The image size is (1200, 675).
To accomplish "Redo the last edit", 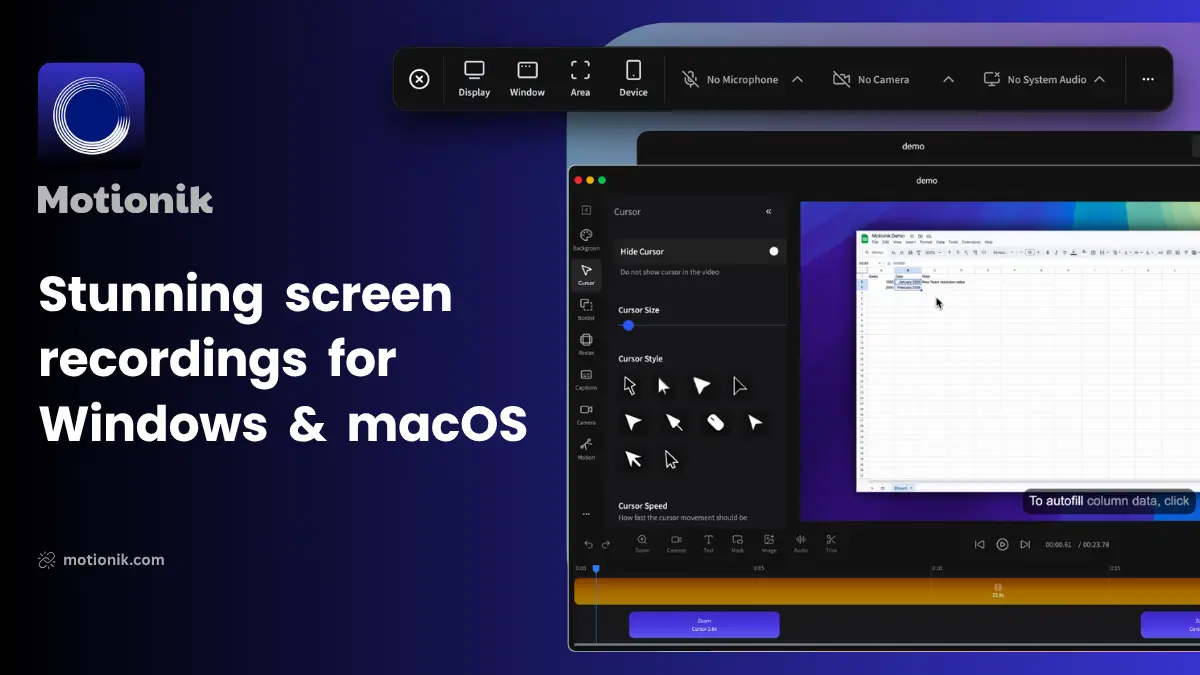I will click(x=606, y=544).
